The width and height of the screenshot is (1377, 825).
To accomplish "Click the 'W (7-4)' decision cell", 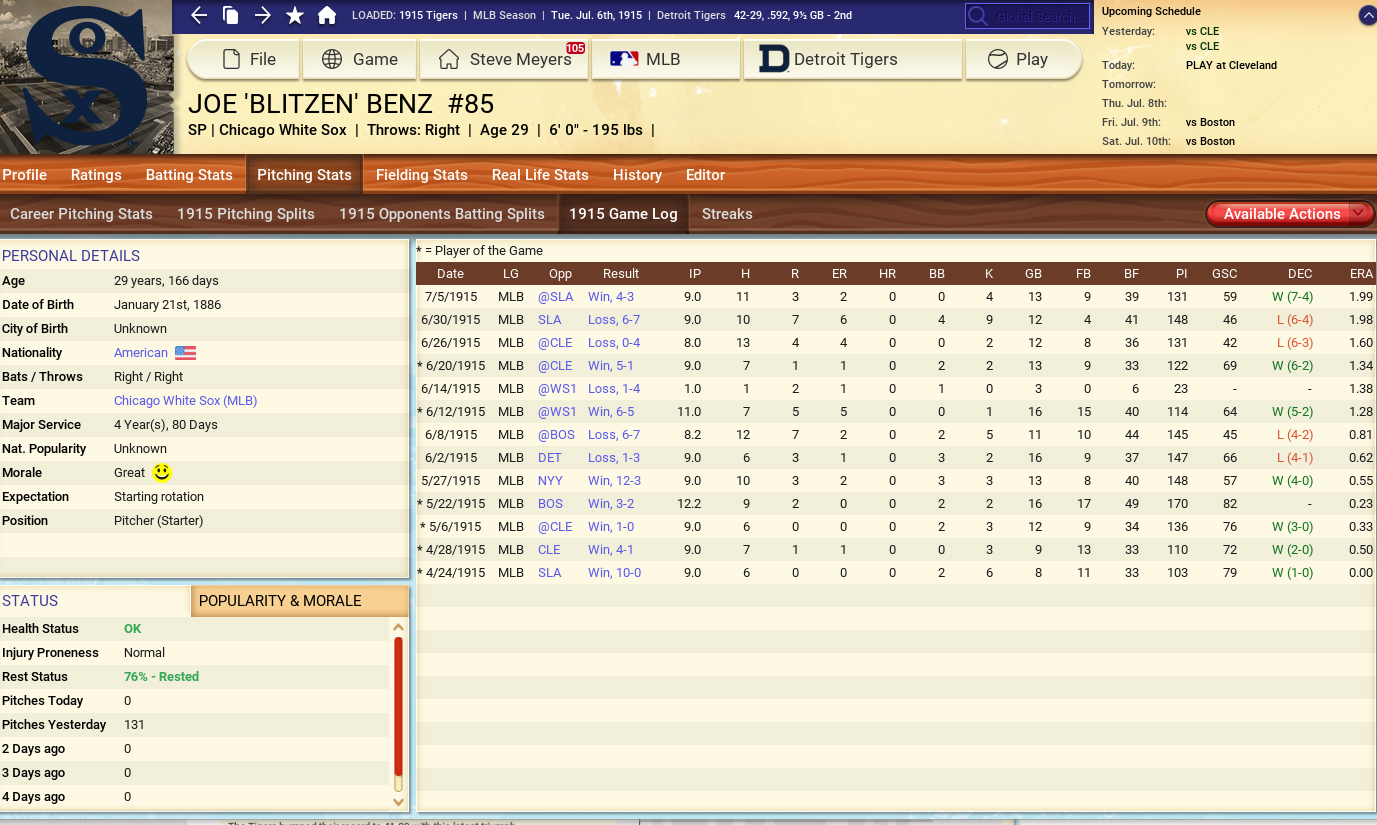I will coord(1292,297).
